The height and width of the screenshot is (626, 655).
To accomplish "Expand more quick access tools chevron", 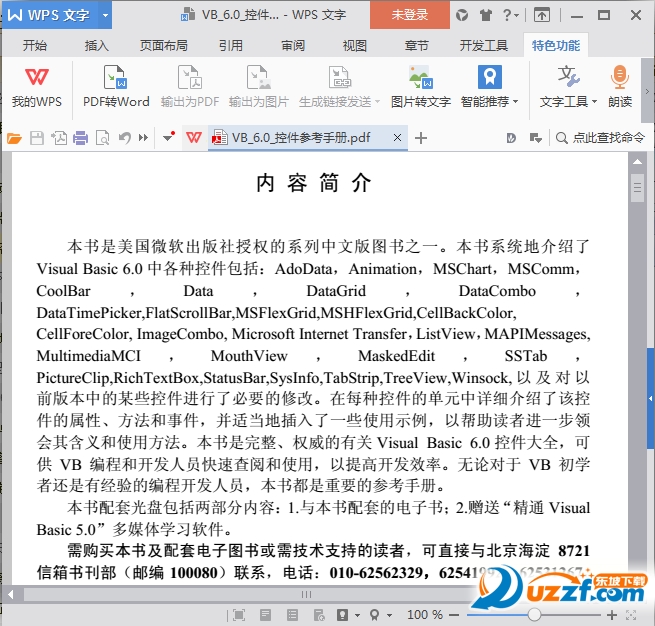I will [143, 137].
